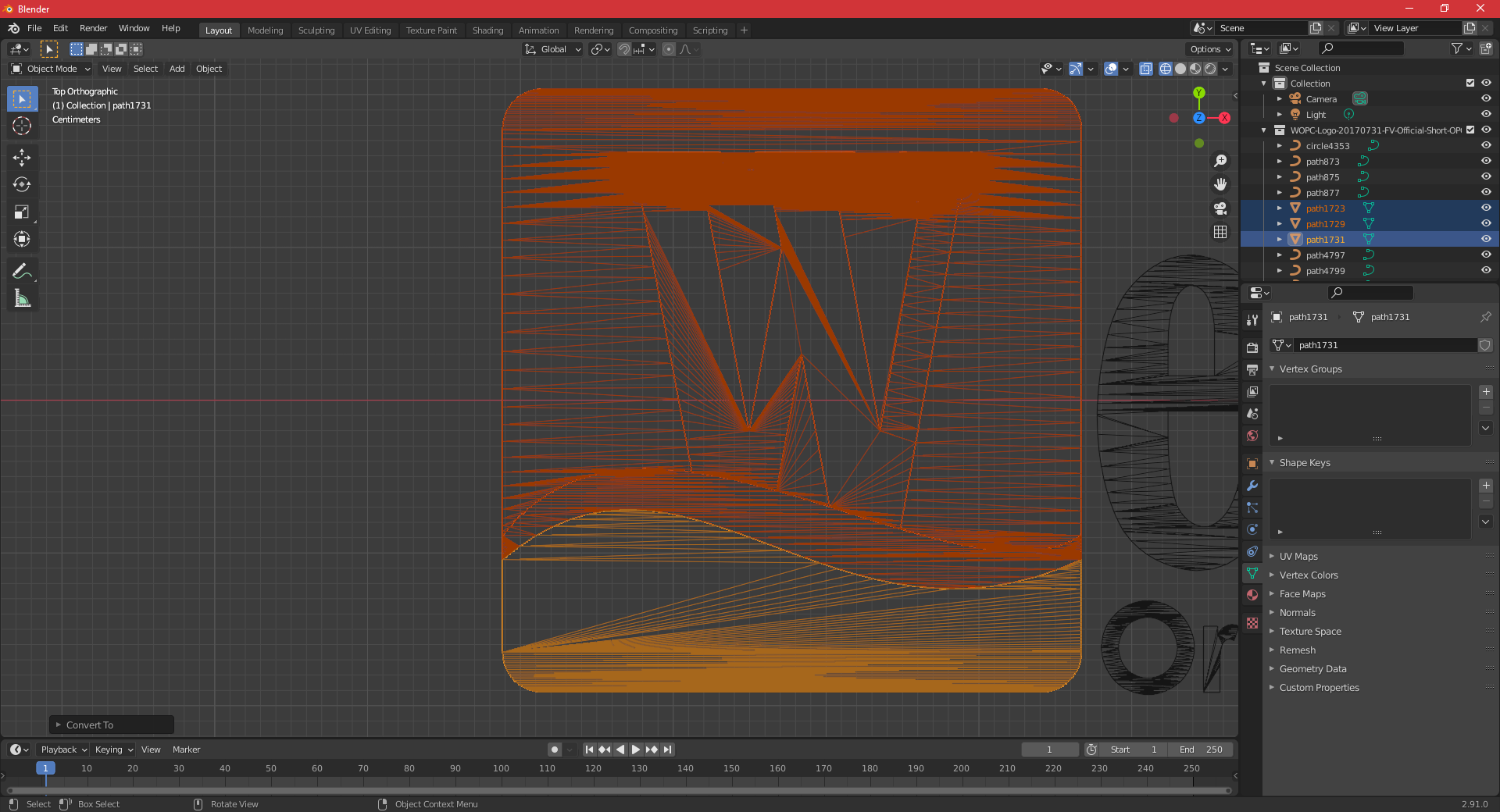The height and width of the screenshot is (812, 1500).
Task: Open the World properties tab
Action: (x=1252, y=436)
